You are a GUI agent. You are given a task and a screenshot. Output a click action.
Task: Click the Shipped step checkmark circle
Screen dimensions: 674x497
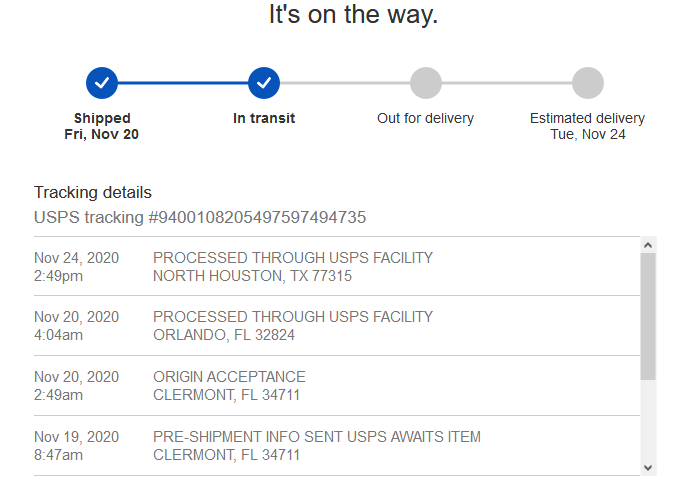coord(102,83)
